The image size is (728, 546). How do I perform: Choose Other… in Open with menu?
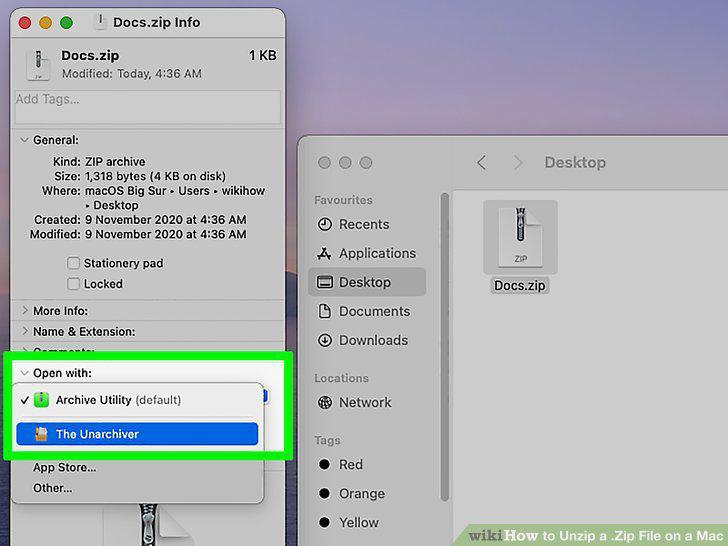[52, 488]
